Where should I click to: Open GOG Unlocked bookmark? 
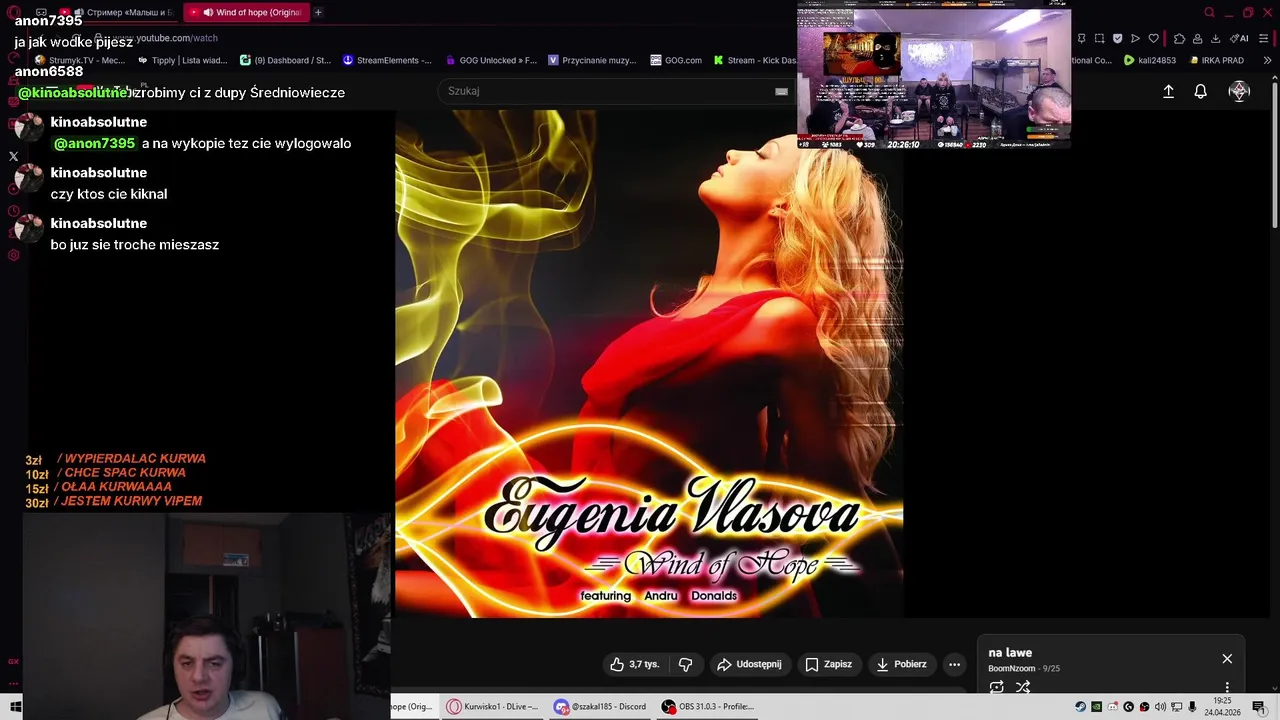point(490,60)
